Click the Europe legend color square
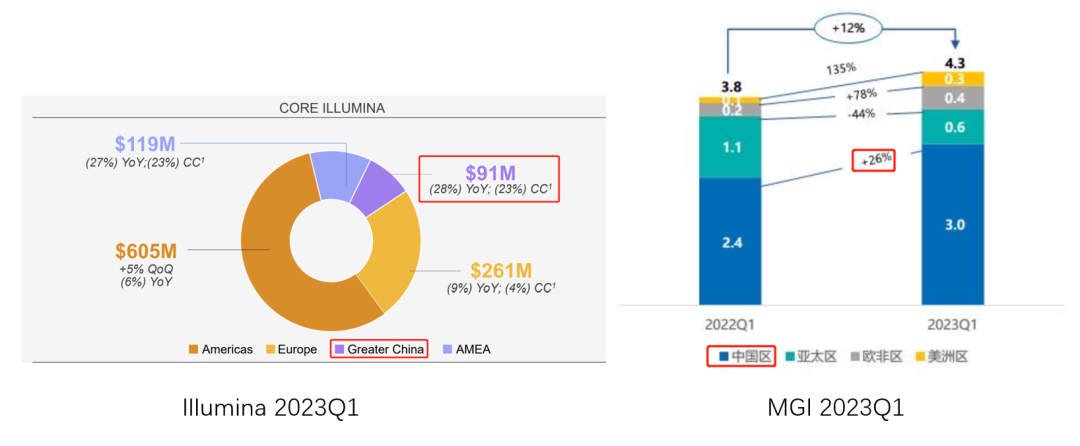Image resolution: width=1080 pixels, height=446 pixels. [x=271, y=350]
